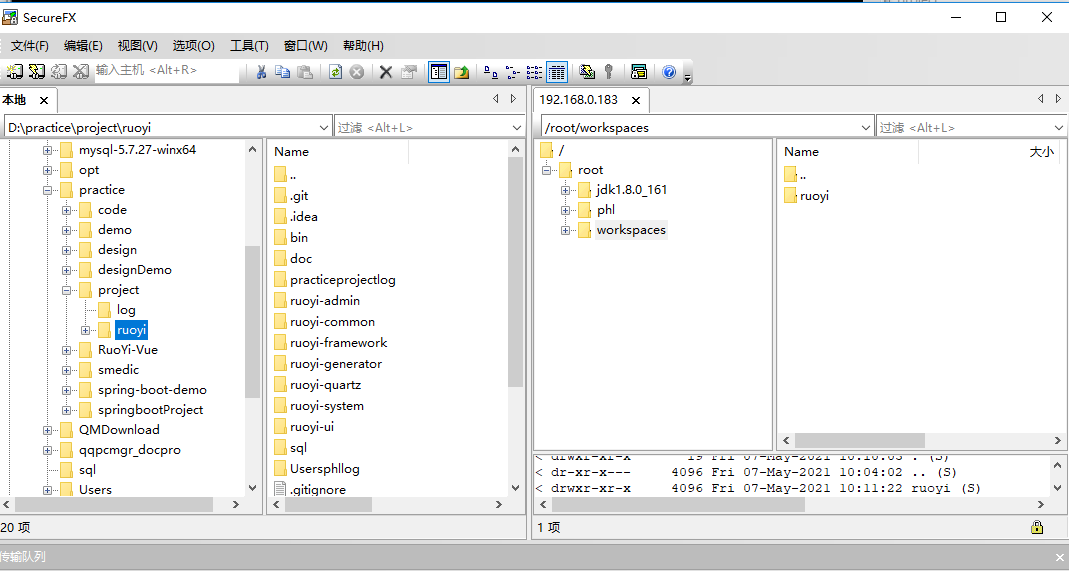Expand the mysql-5.7.27-winx64 tree node
This screenshot has width=1069, height=571.
(47, 150)
